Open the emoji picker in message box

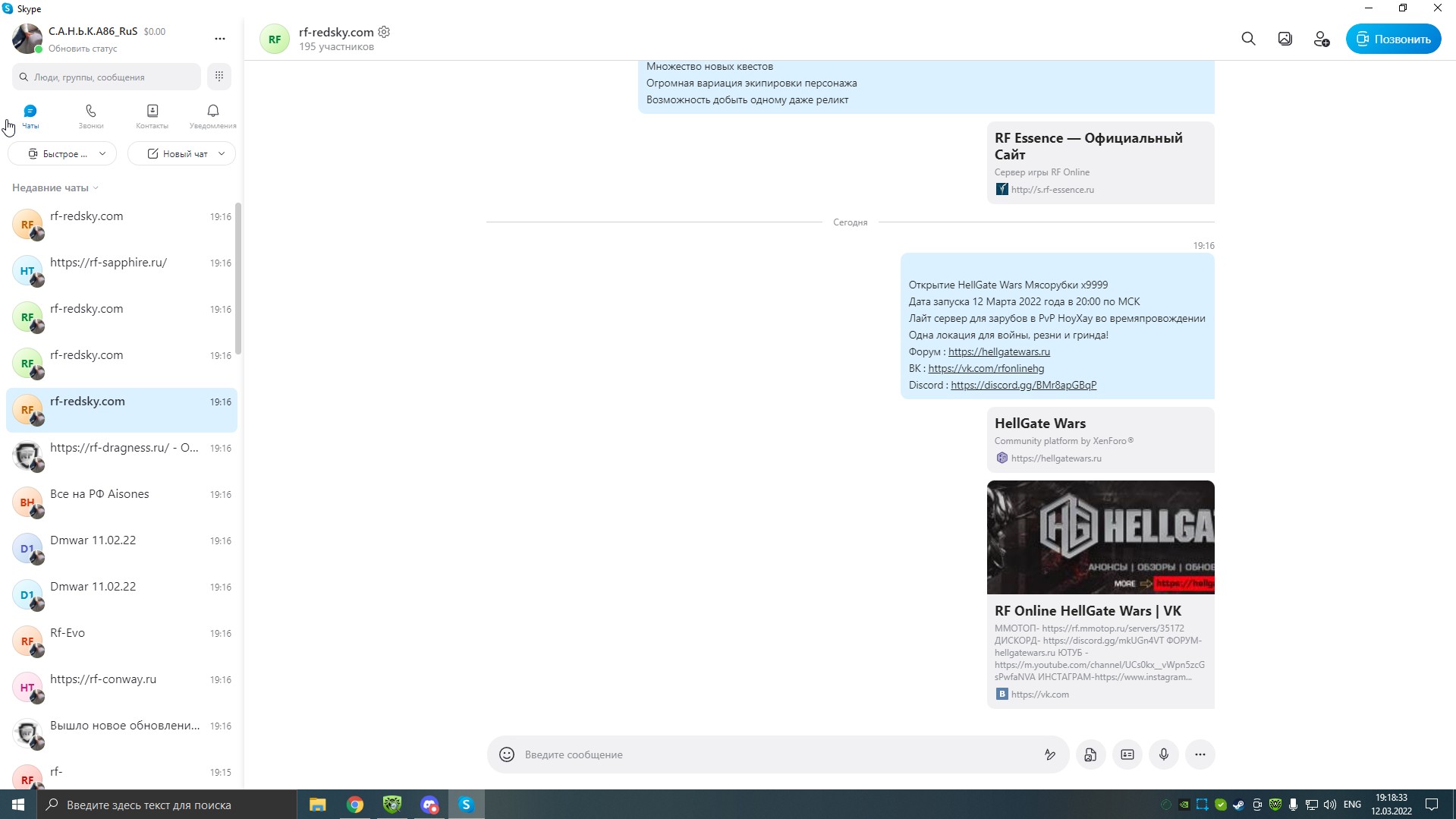(507, 754)
